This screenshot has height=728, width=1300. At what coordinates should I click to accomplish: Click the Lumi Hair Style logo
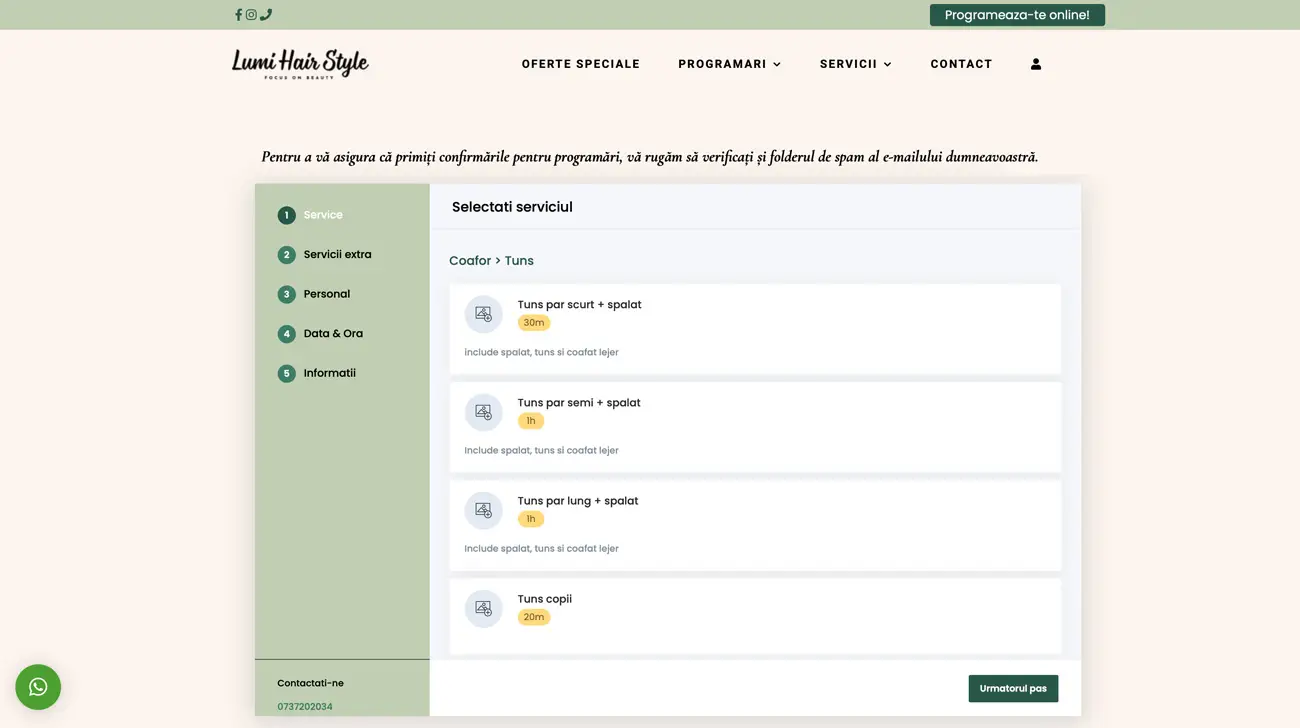coord(300,64)
